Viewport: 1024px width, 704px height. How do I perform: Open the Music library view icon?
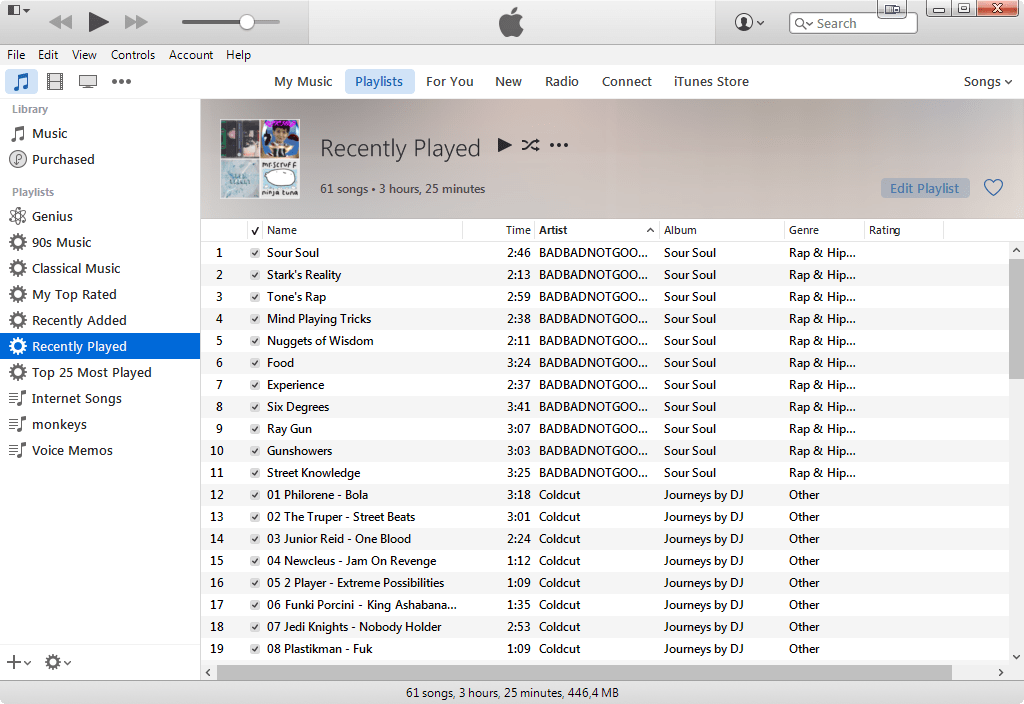pyautogui.click(x=22, y=82)
